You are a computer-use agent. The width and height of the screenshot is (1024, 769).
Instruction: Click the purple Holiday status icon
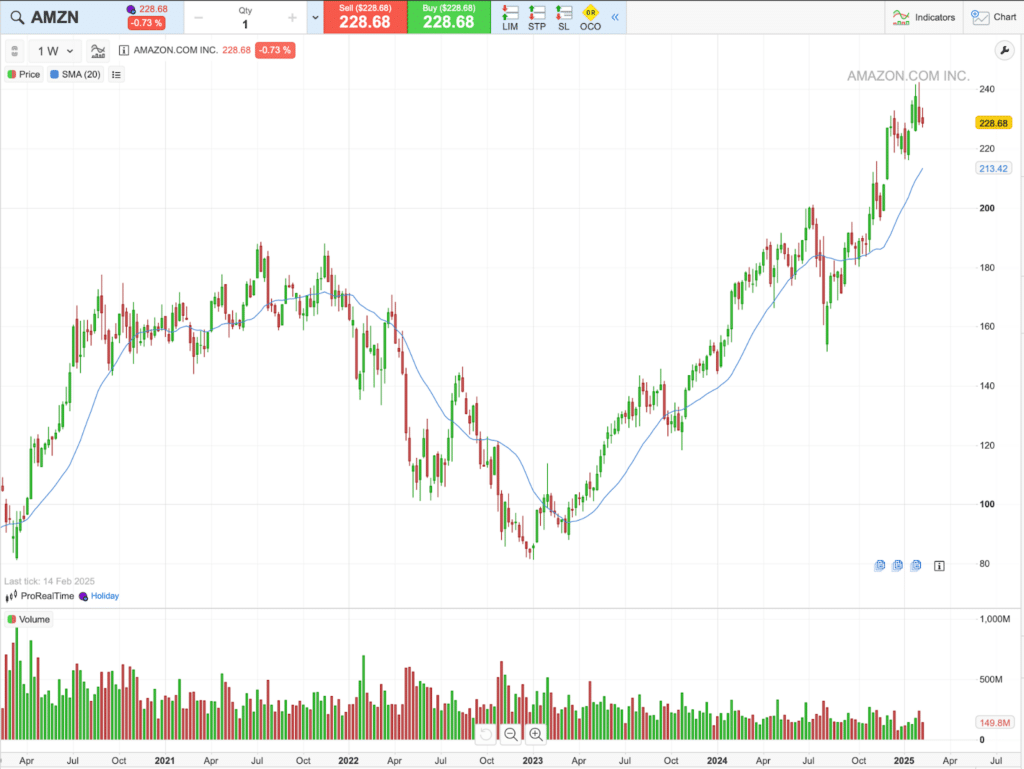84,596
